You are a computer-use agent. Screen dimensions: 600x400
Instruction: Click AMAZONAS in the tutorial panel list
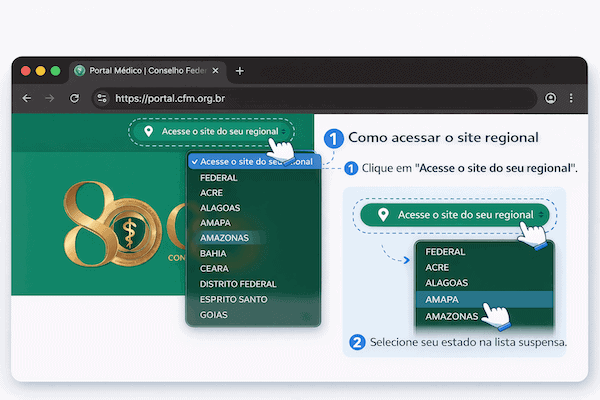tap(452, 317)
